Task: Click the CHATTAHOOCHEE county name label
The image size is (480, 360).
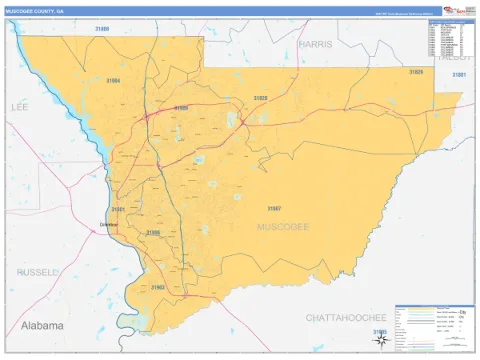Action: 346,318
